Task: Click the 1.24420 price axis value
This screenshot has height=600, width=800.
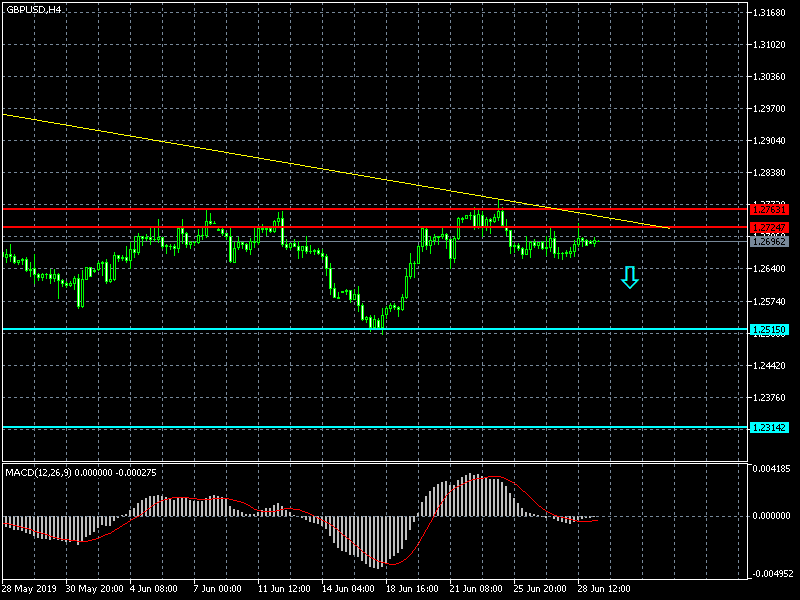Action: click(x=769, y=366)
